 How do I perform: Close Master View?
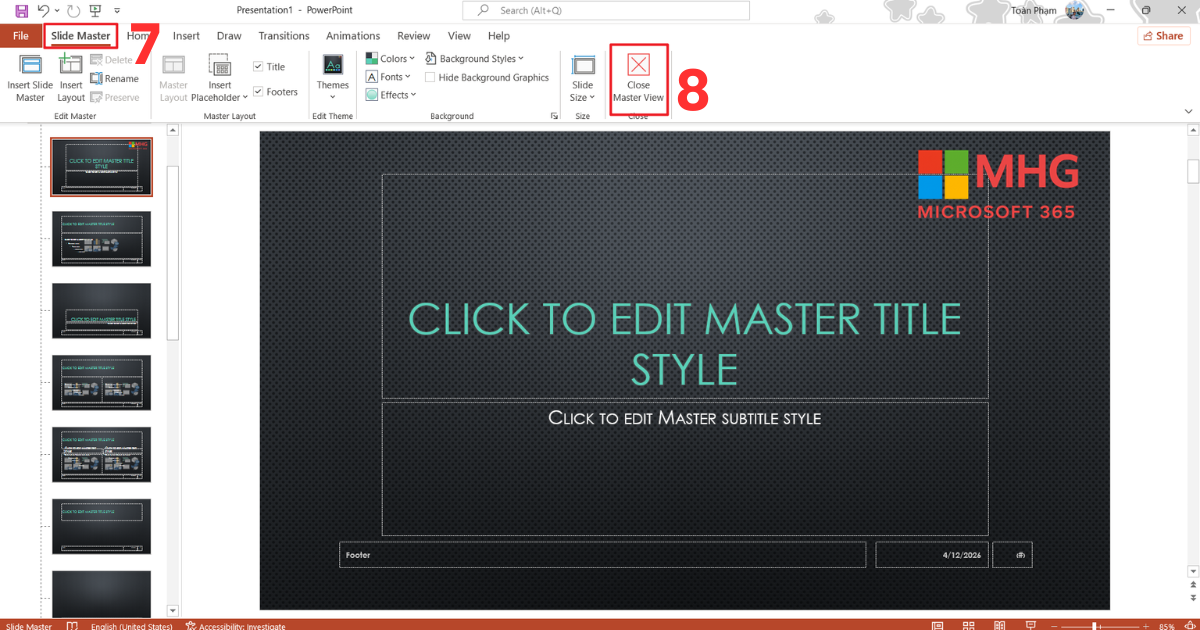click(639, 78)
